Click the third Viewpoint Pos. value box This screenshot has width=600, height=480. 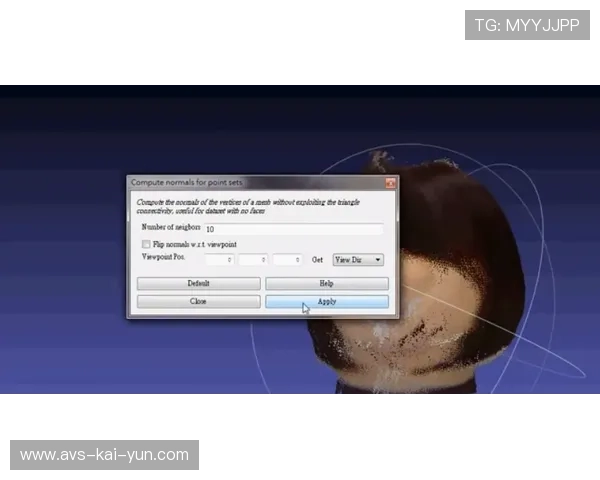(x=288, y=260)
